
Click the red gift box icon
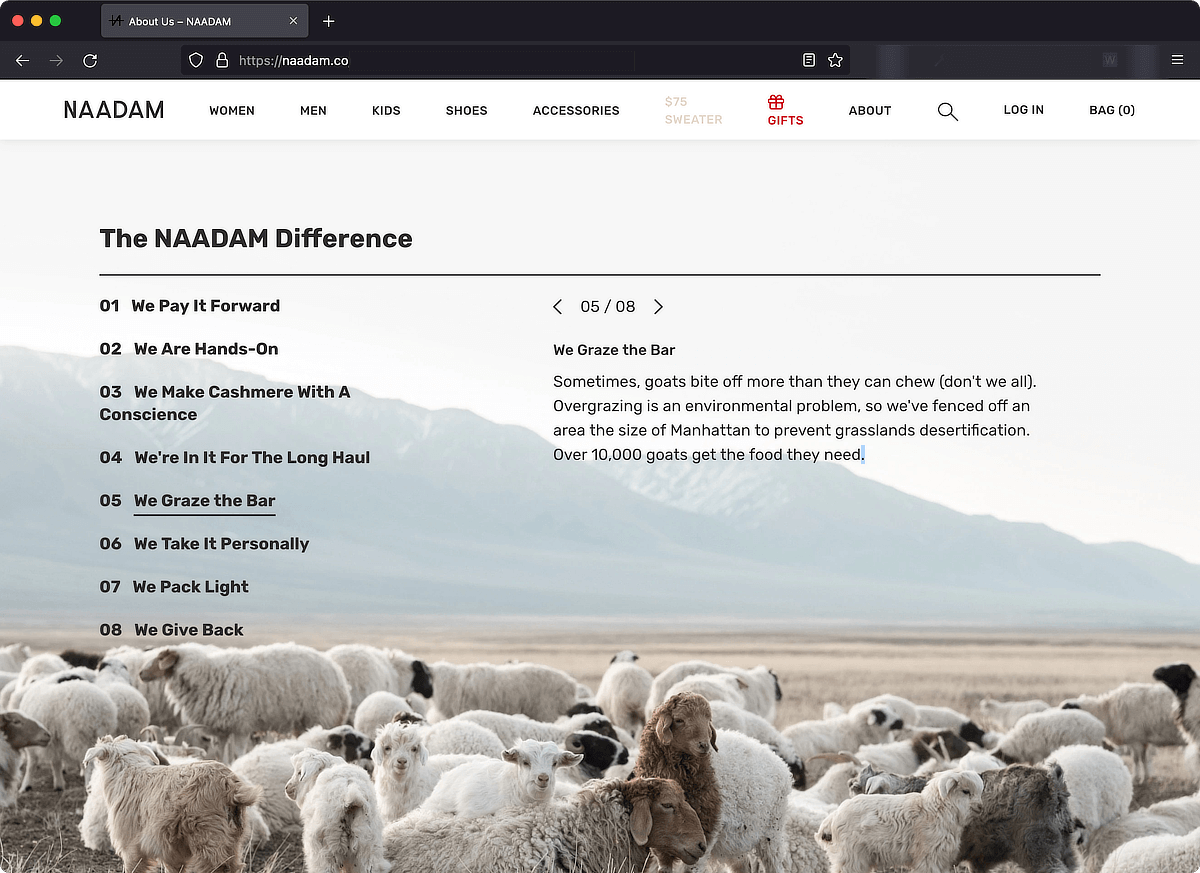coord(776,102)
